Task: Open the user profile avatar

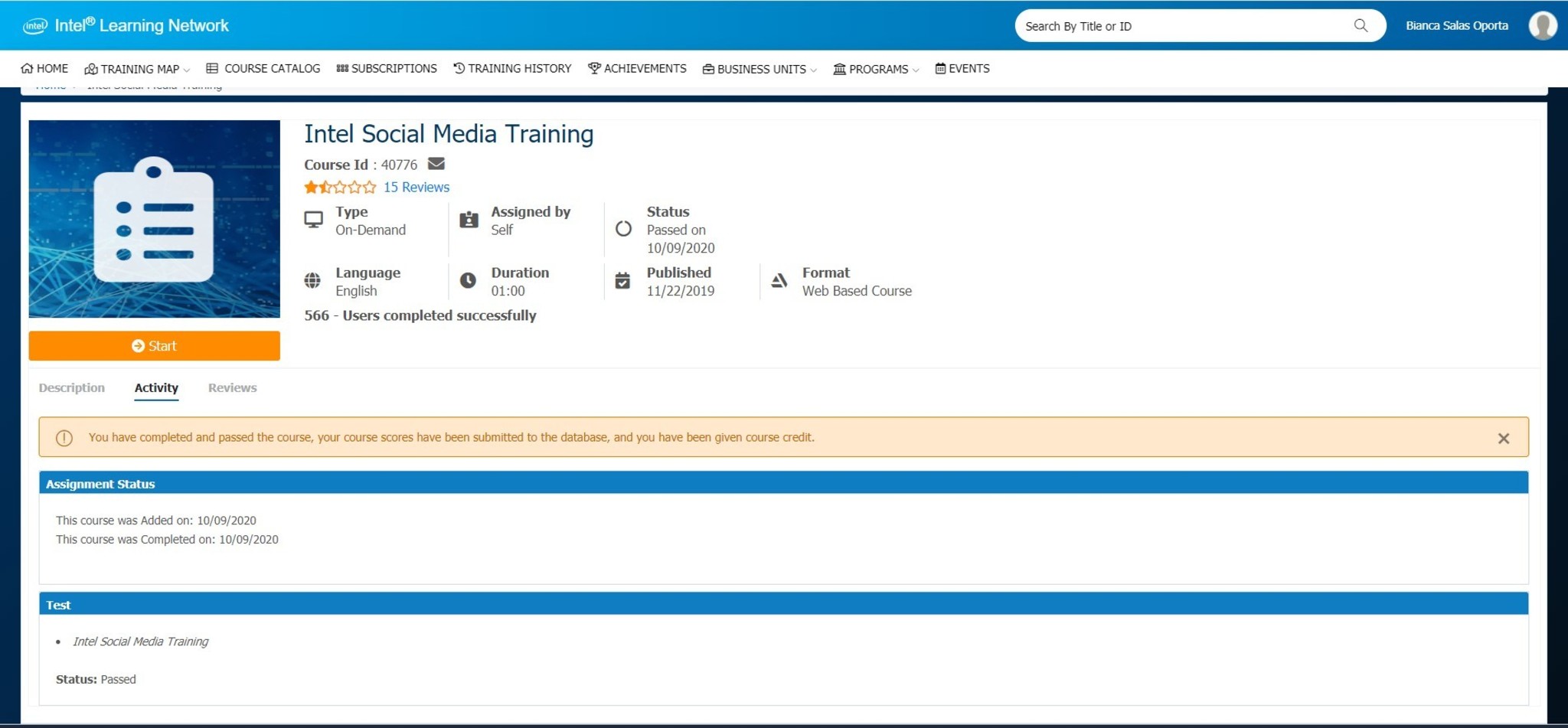Action: click(1542, 25)
